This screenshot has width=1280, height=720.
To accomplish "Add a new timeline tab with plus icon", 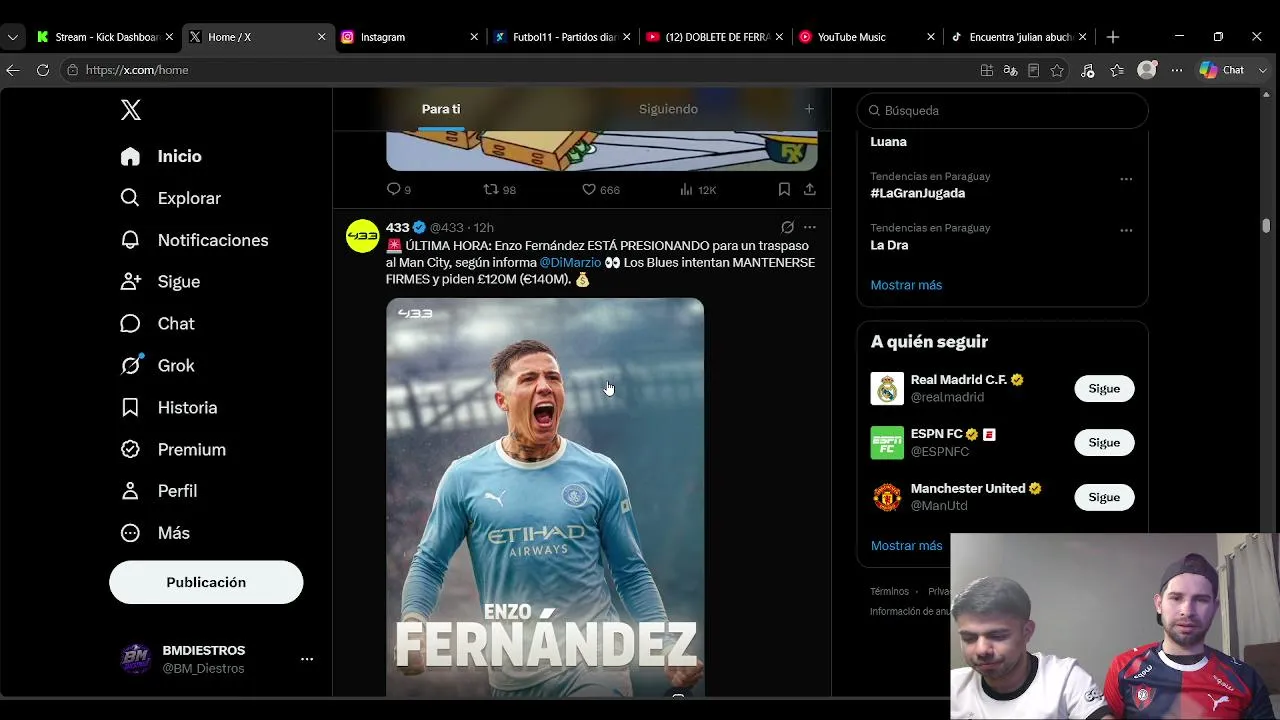I will point(809,109).
